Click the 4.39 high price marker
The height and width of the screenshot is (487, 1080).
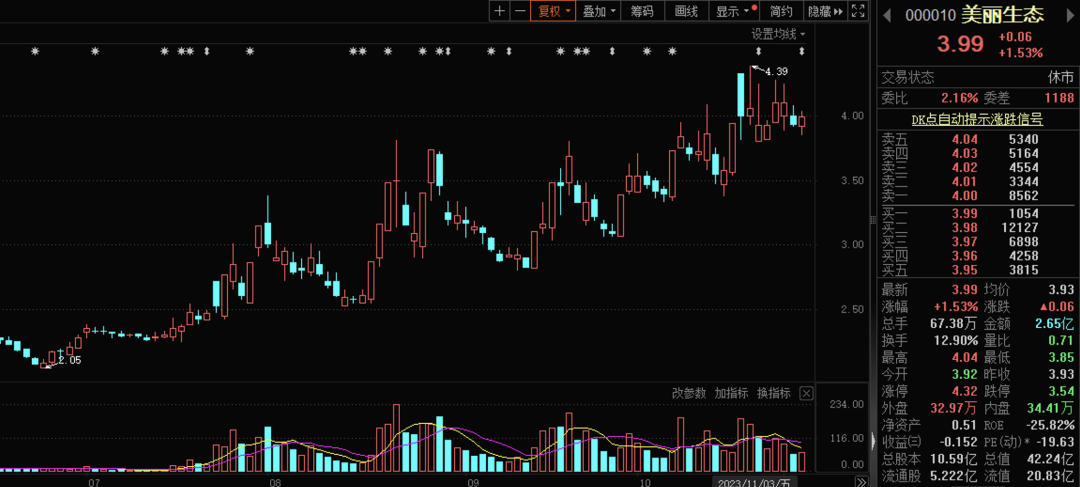coord(775,71)
